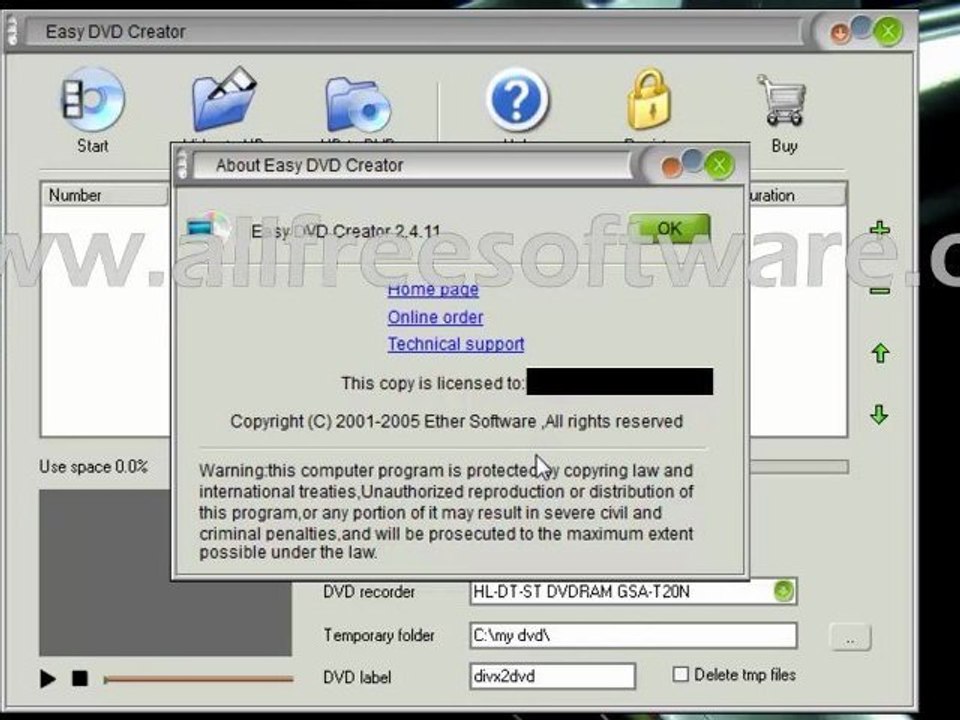The height and width of the screenshot is (720, 960).
Task: Click the preview seek slider
Action: (x=198, y=679)
